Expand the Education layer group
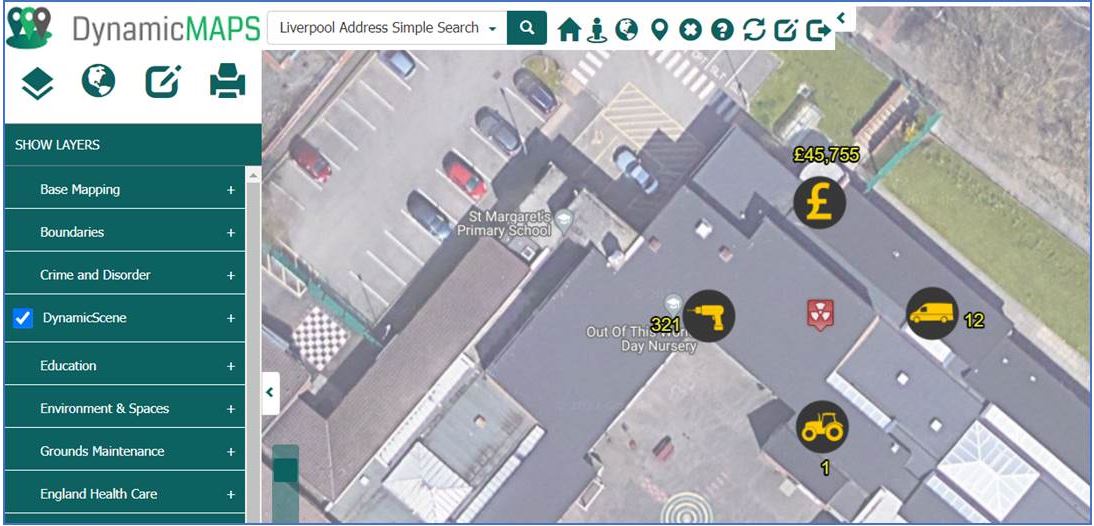The image size is (1094, 526). tap(231, 366)
